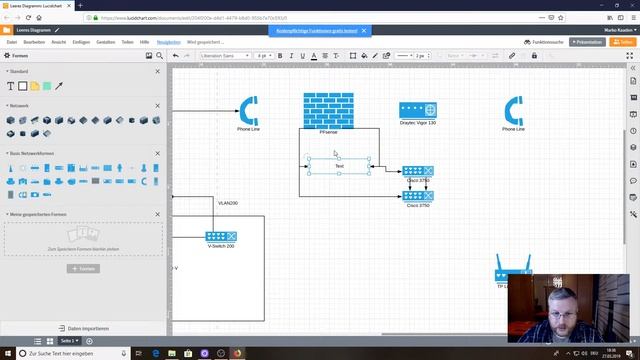Switch to list view of pages
The width and height of the screenshot is (640, 360).
[x=38, y=341]
